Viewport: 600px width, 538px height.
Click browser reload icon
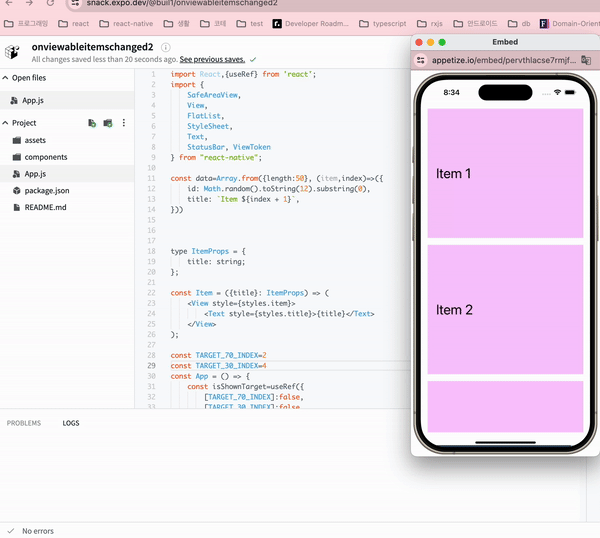tap(52, 4)
